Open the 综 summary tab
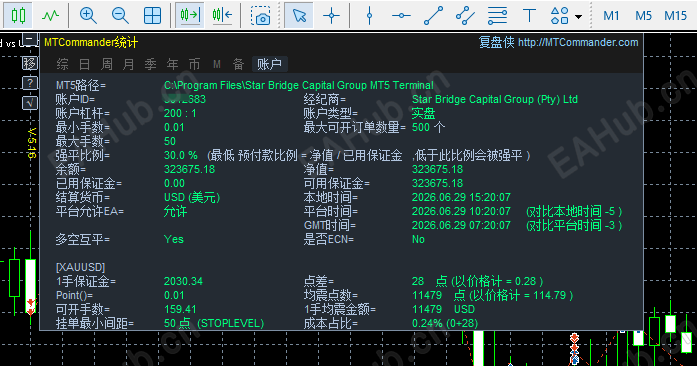 63,64
